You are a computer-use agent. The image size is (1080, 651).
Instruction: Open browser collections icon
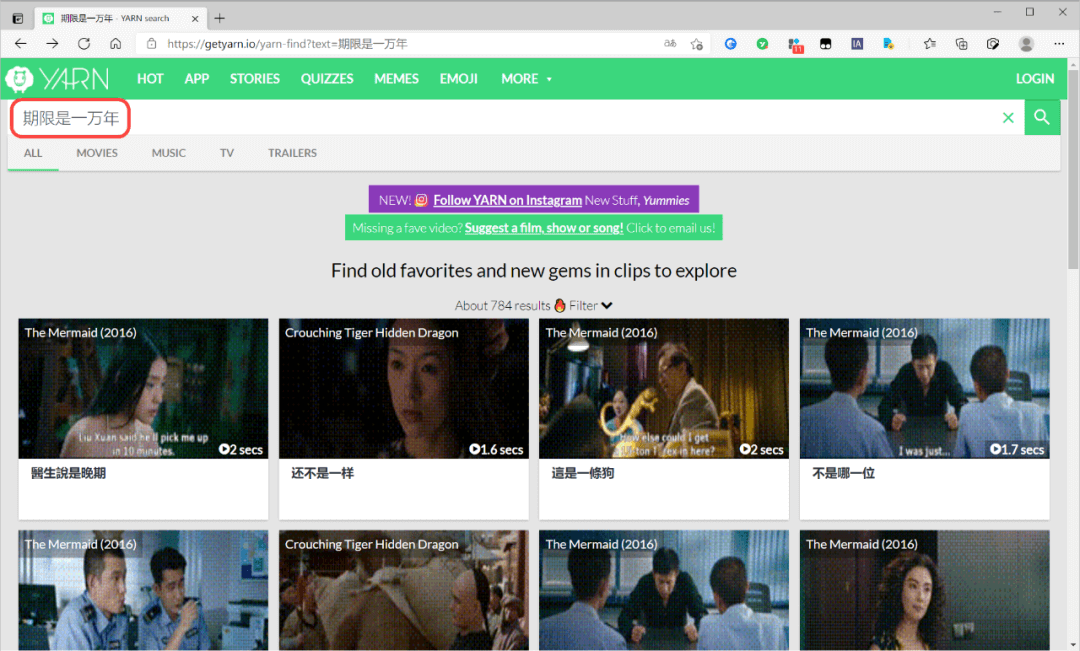coord(962,43)
